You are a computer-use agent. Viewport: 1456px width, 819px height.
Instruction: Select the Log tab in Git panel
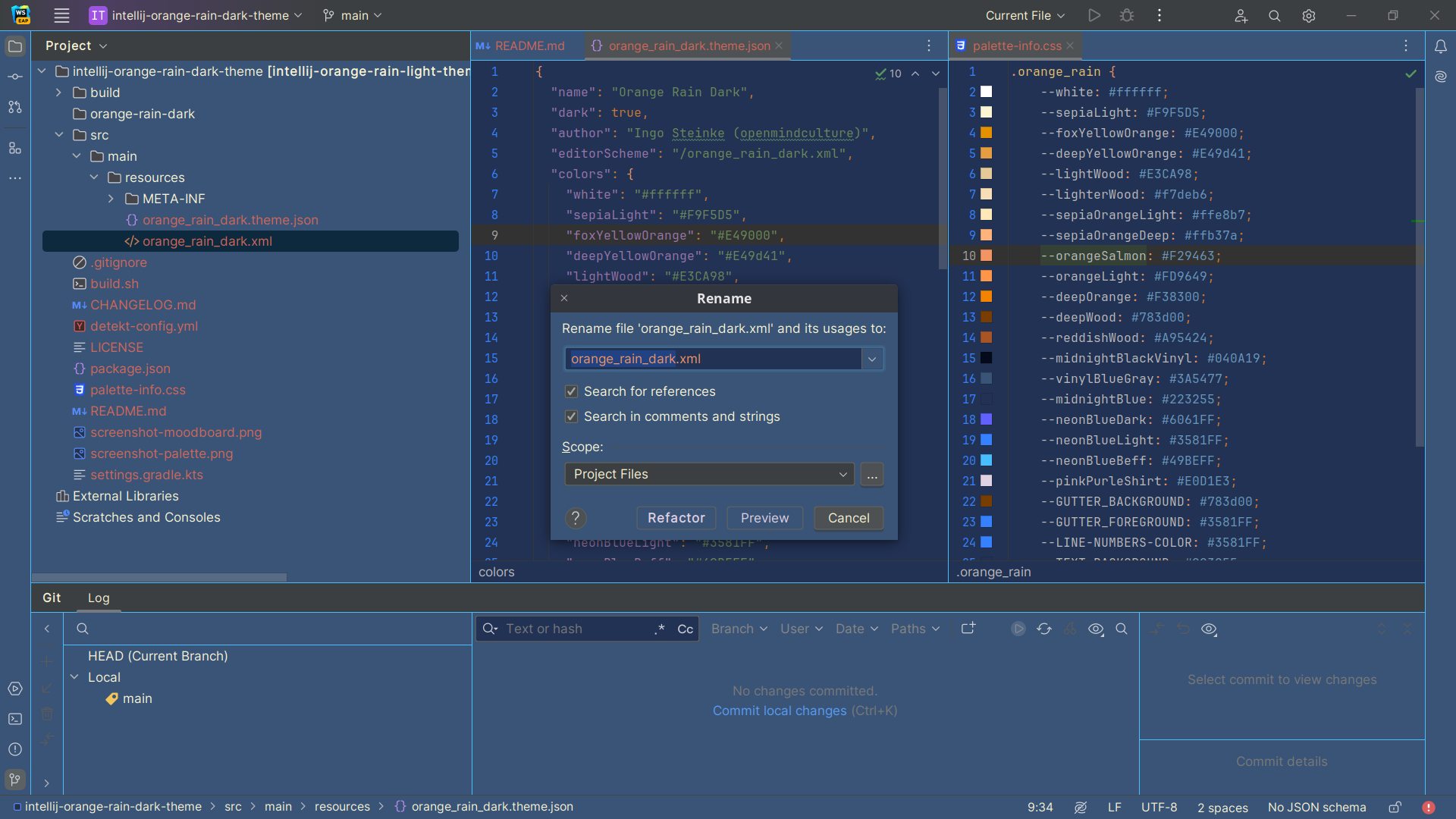(x=99, y=598)
